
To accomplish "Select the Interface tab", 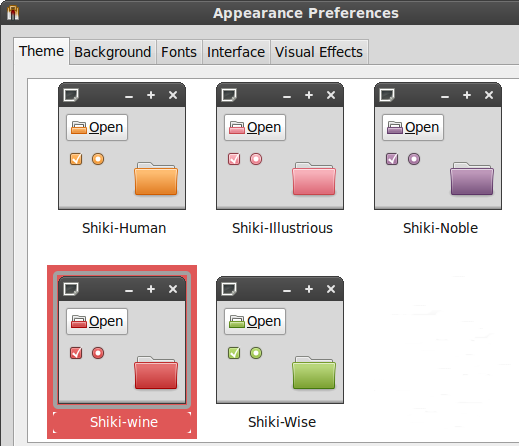I will [x=236, y=52].
